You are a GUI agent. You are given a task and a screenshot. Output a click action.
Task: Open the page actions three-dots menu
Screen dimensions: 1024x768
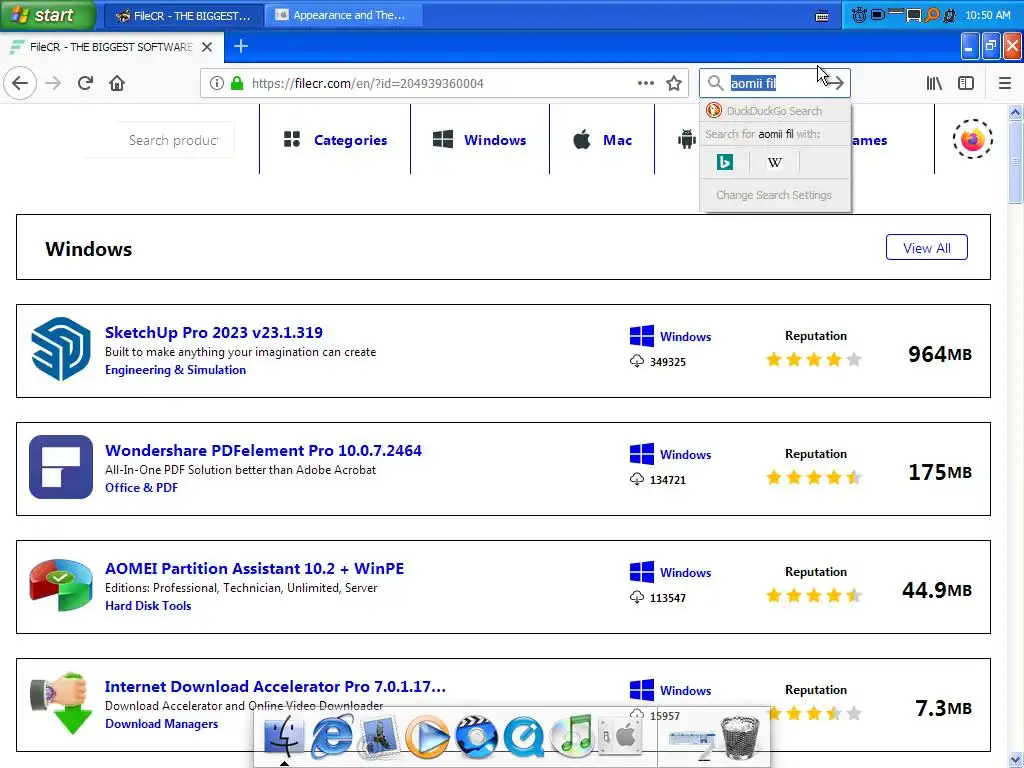point(645,83)
